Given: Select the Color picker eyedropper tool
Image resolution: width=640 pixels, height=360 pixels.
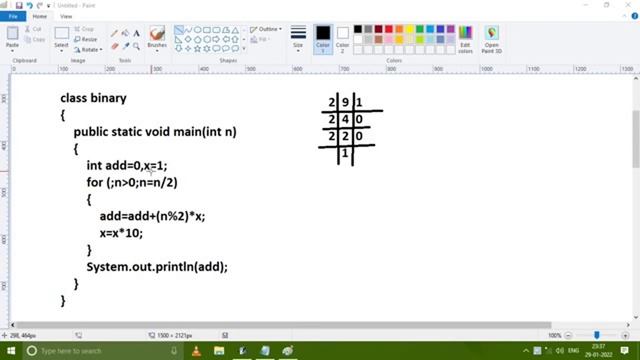Looking at the screenshot, I should pos(125,46).
